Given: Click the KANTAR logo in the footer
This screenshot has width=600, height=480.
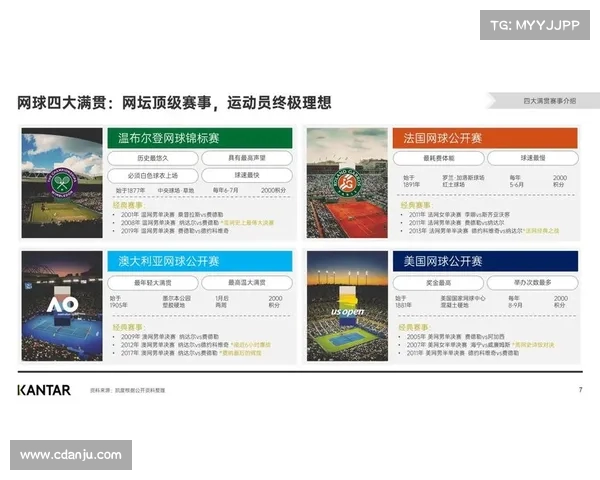Looking at the screenshot, I should point(44,390).
